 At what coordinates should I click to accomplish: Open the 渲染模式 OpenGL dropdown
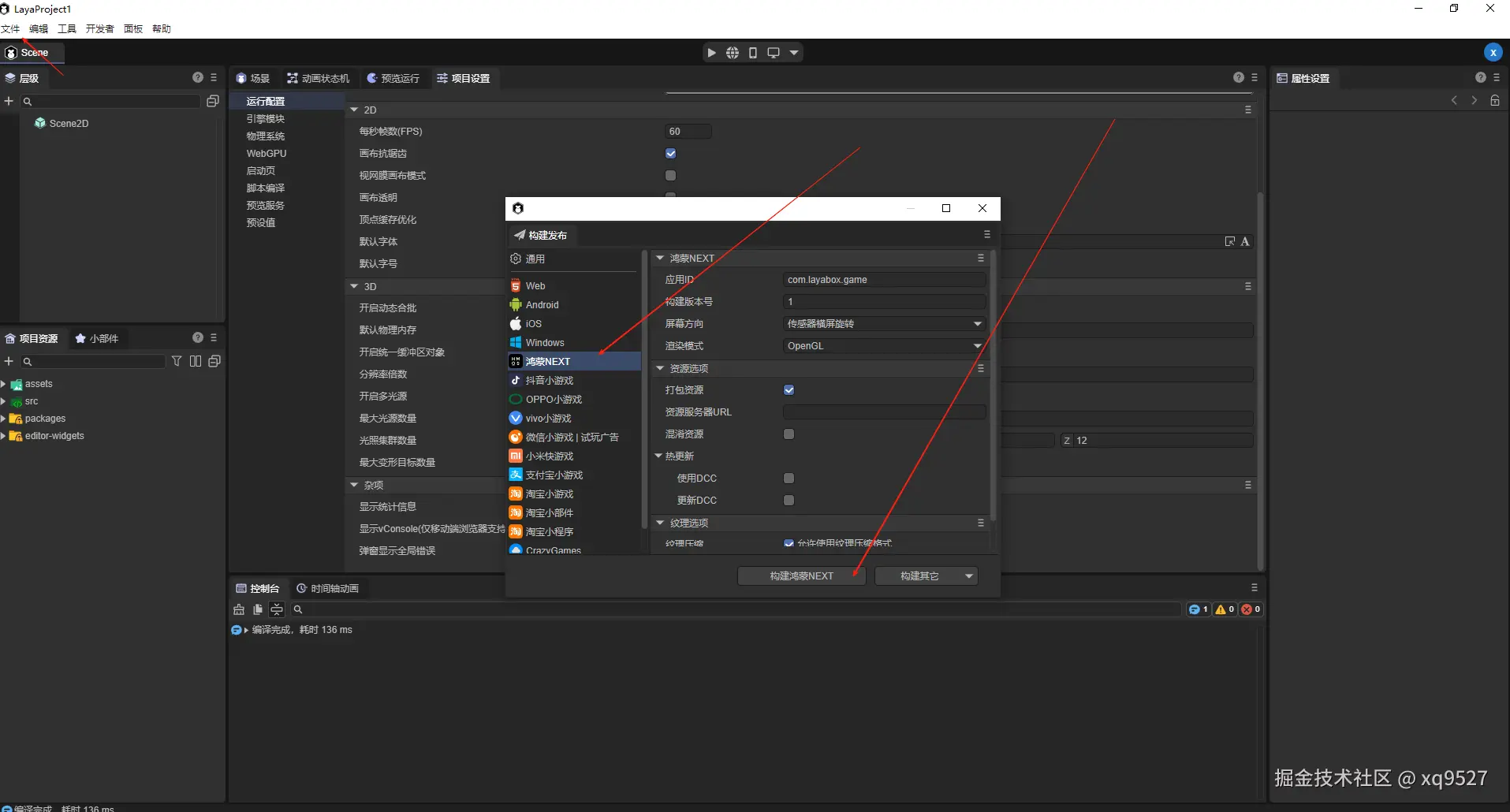coord(885,346)
